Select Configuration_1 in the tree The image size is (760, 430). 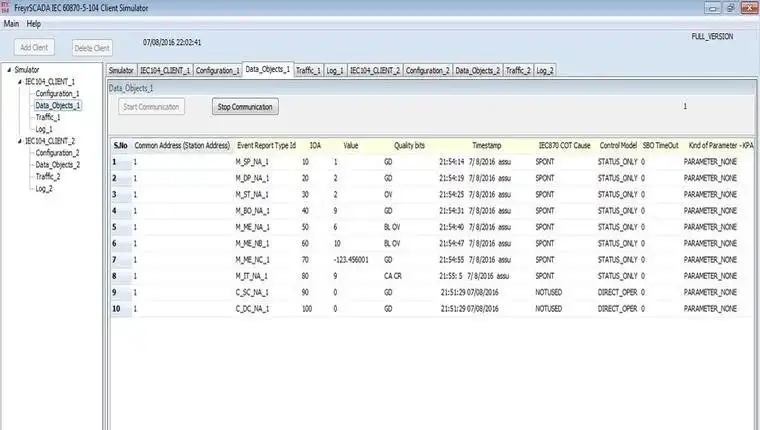(57, 94)
